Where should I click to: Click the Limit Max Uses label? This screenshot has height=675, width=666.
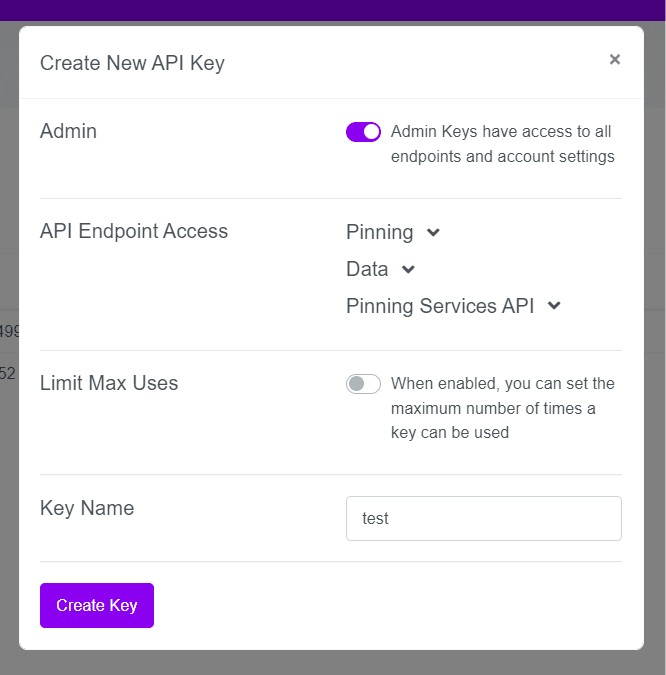pyautogui.click(x=109, y=383)
